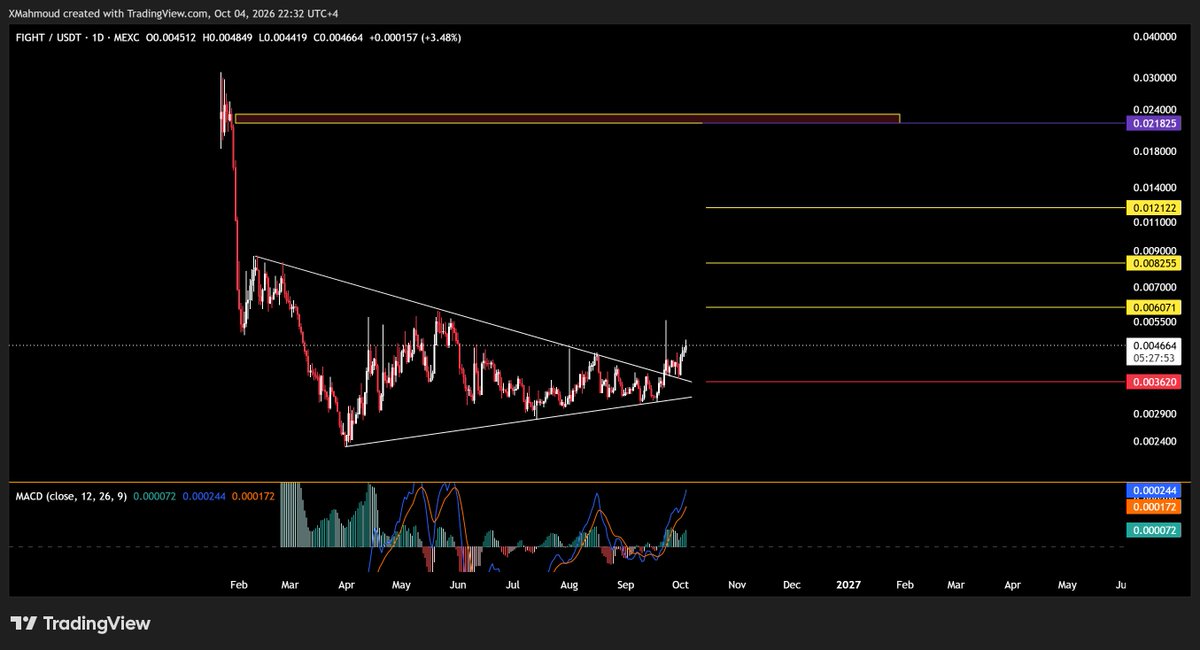Click the 0.014000 price scale label
Screen dimensions: 1200x650
pyautogui.click(x=1153, y=187)
